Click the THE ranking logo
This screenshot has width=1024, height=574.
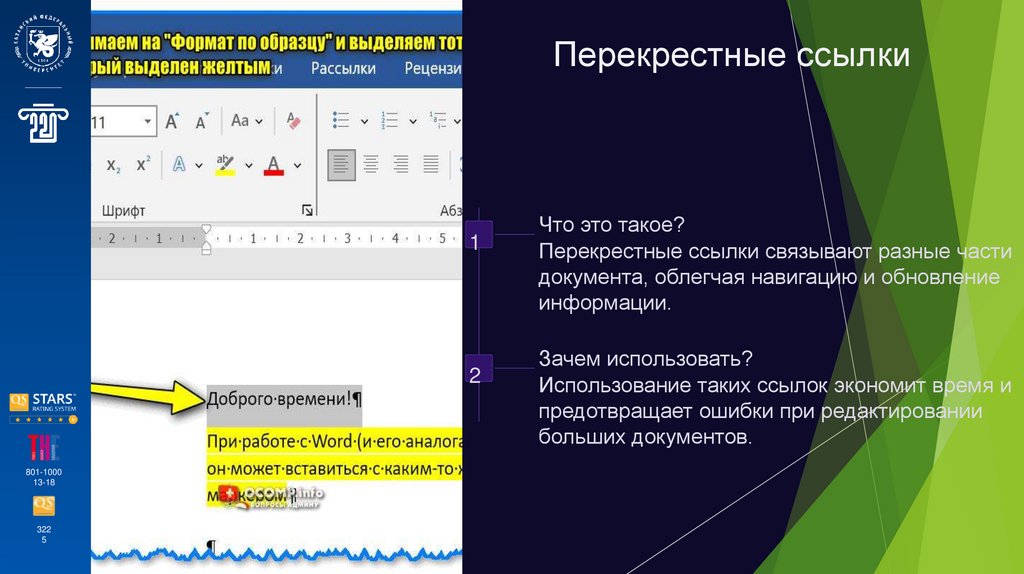[43, 447]
